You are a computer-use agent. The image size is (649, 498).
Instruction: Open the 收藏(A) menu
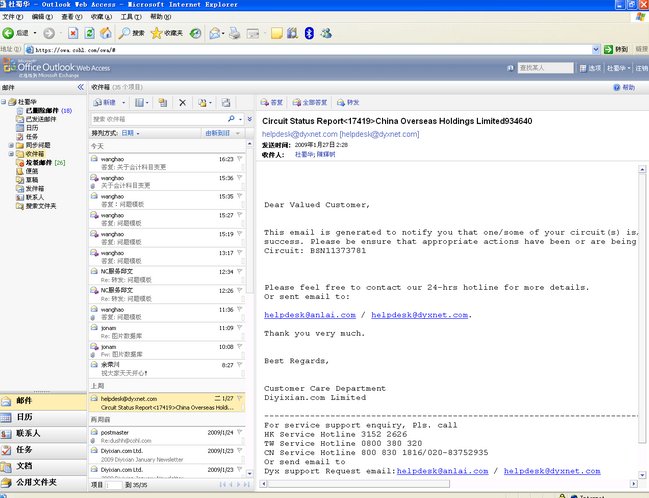pos(101,17)
